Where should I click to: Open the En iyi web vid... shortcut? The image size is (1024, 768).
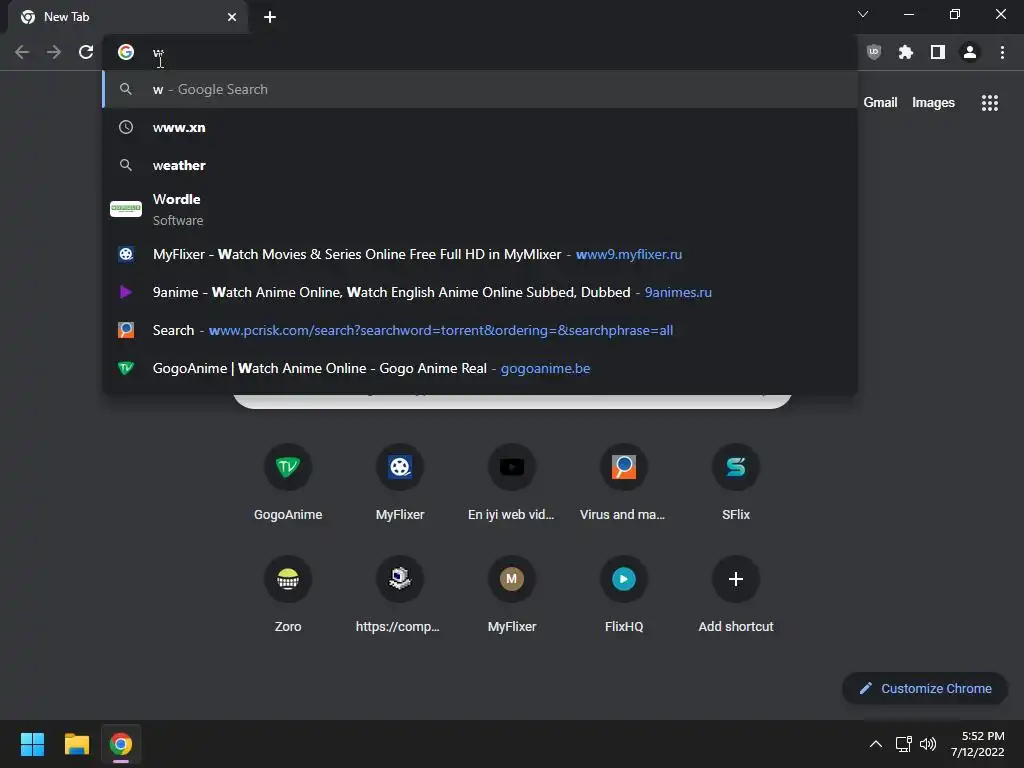tap(512, 482)
